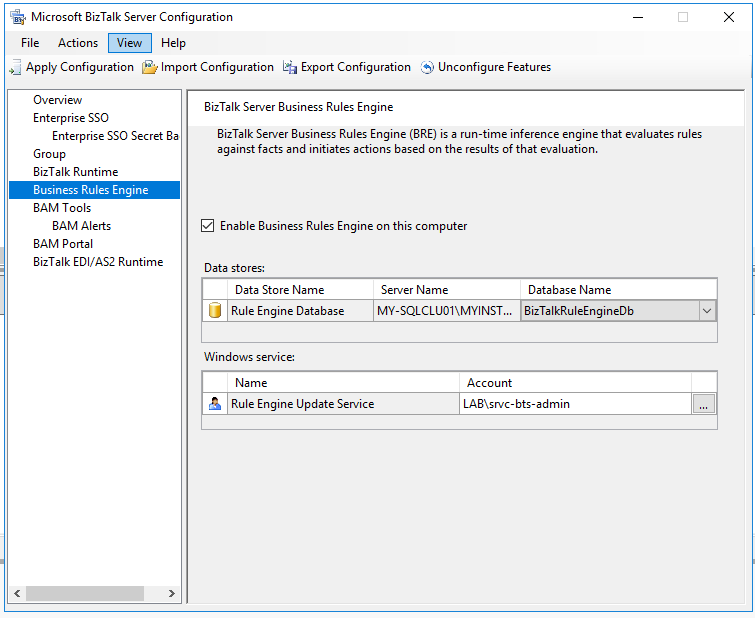Click the left pane horizontal scrollbar thumb
The image size is (755, 618).
pyautogui.click(x=85, y=593)
